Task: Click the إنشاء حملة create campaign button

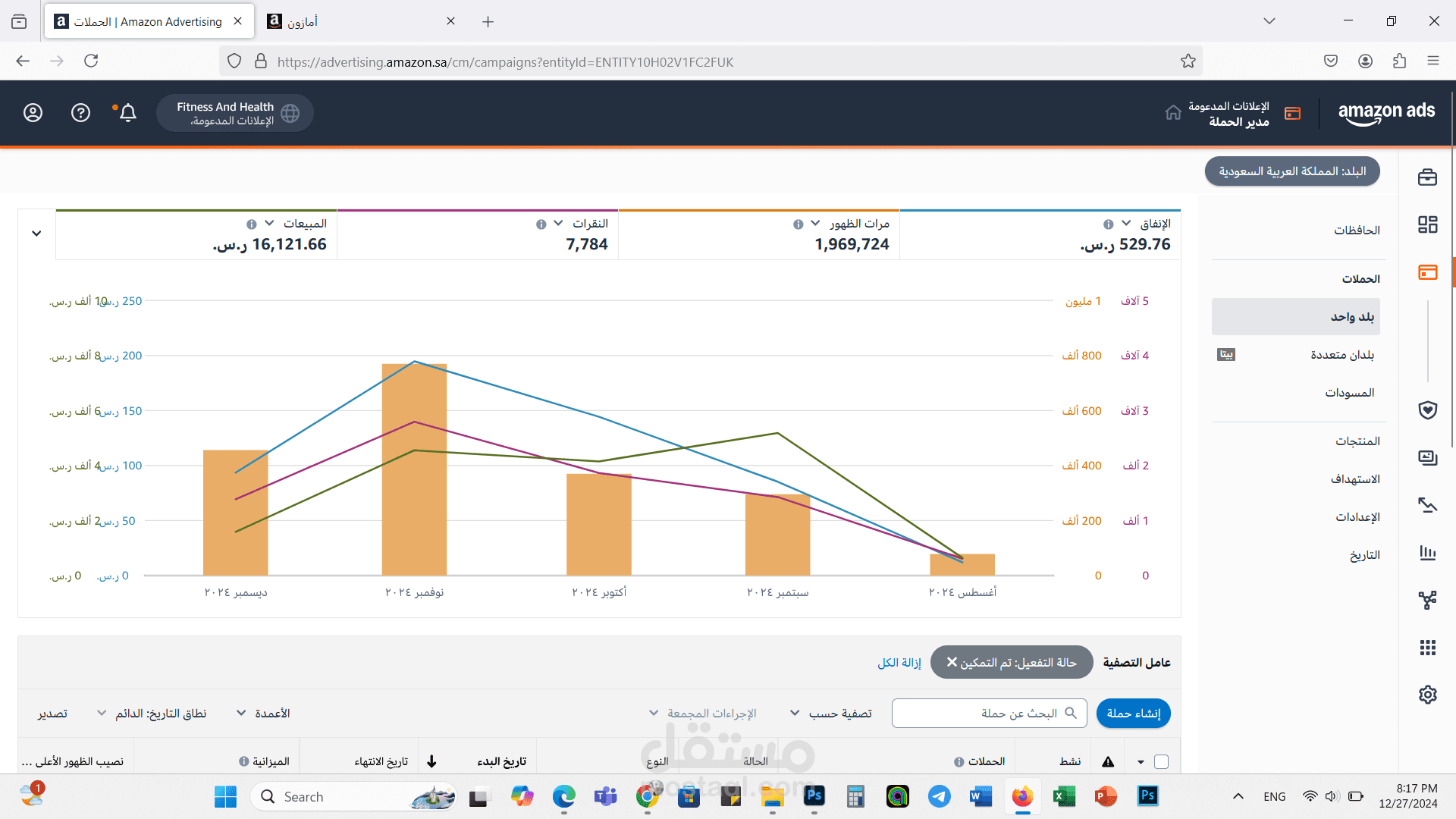Action: click(1133, 714)
